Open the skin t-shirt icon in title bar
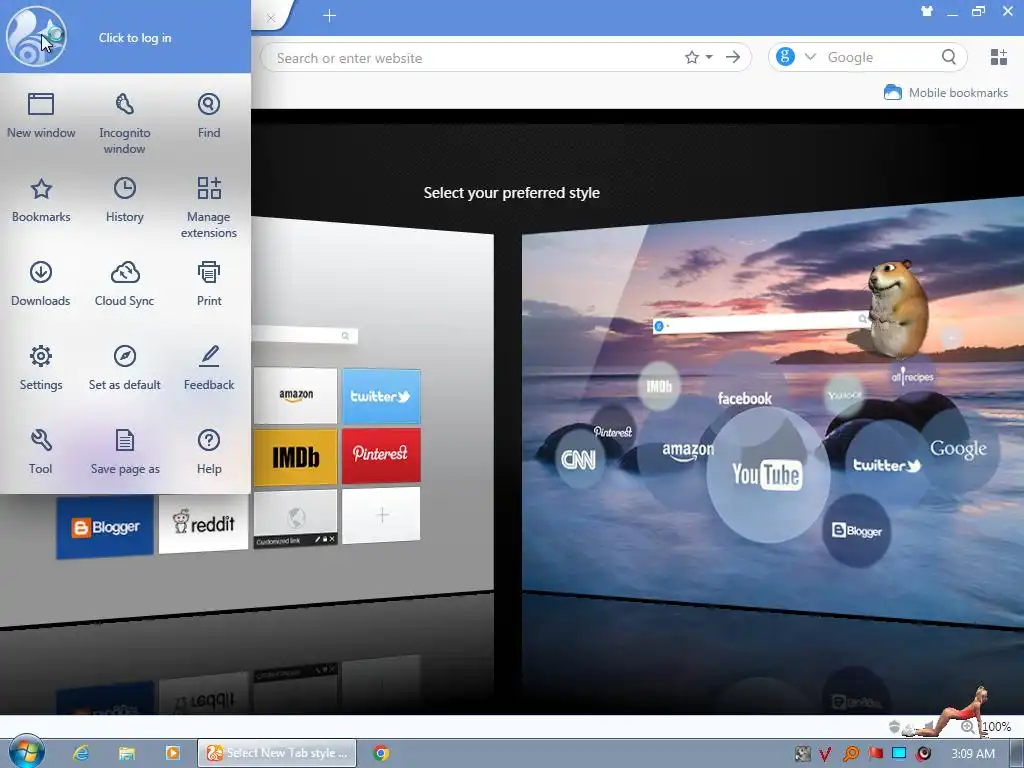 pos(926,12)
